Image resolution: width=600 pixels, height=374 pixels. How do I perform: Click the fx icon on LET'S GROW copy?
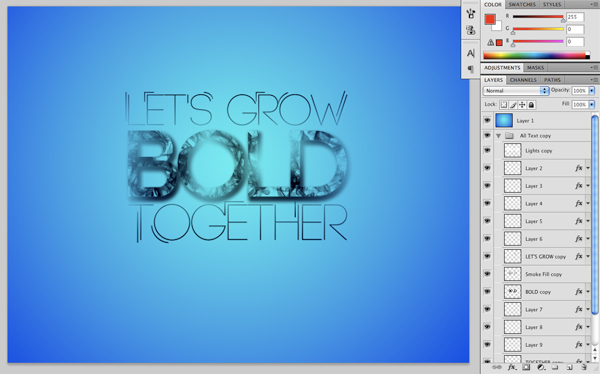pyautogui.click(x=579, y=256)
